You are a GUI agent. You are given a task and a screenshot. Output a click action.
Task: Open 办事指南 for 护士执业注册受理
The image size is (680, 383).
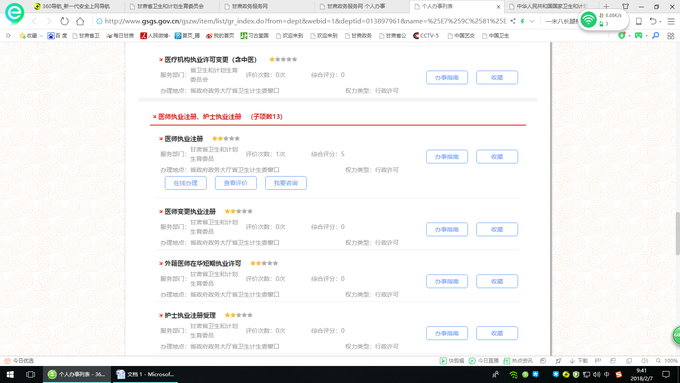pos(447,333)
